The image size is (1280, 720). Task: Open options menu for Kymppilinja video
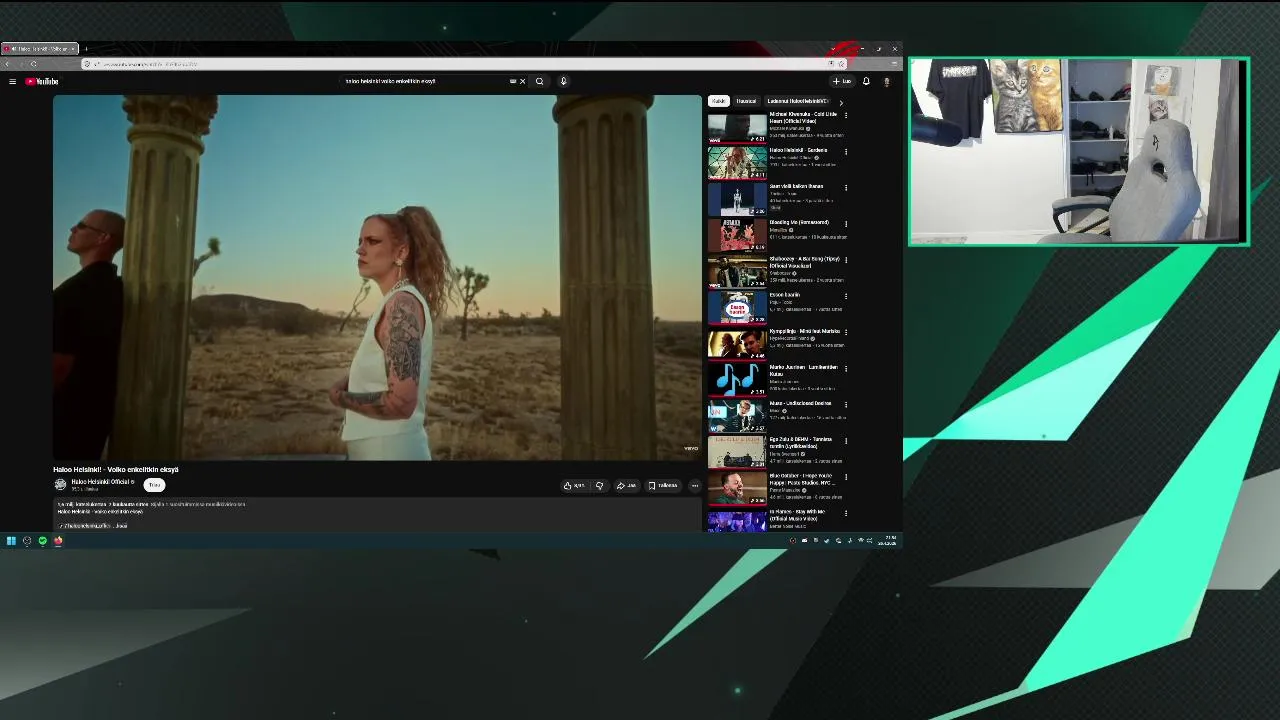846,332
